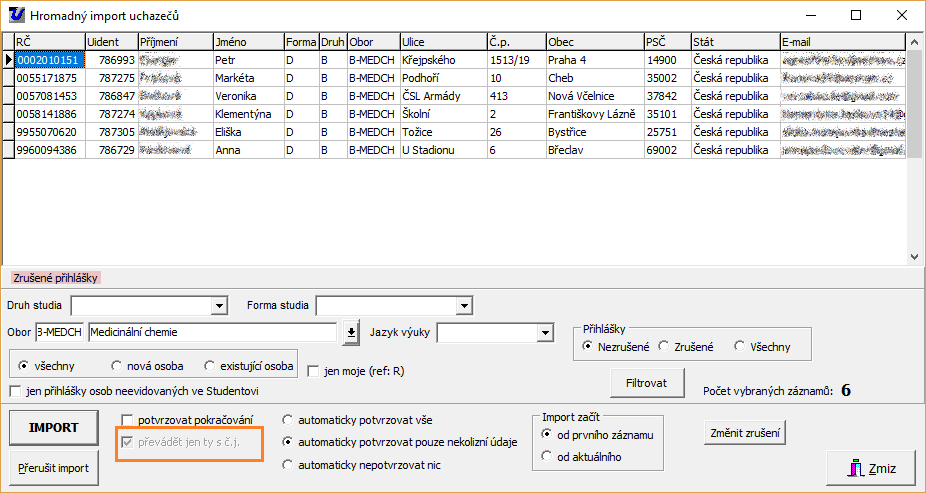This screenshot has height=493, width=926.
Task: Select 'automaticky potvrzovat vše' option
Action: coord(289,420)
